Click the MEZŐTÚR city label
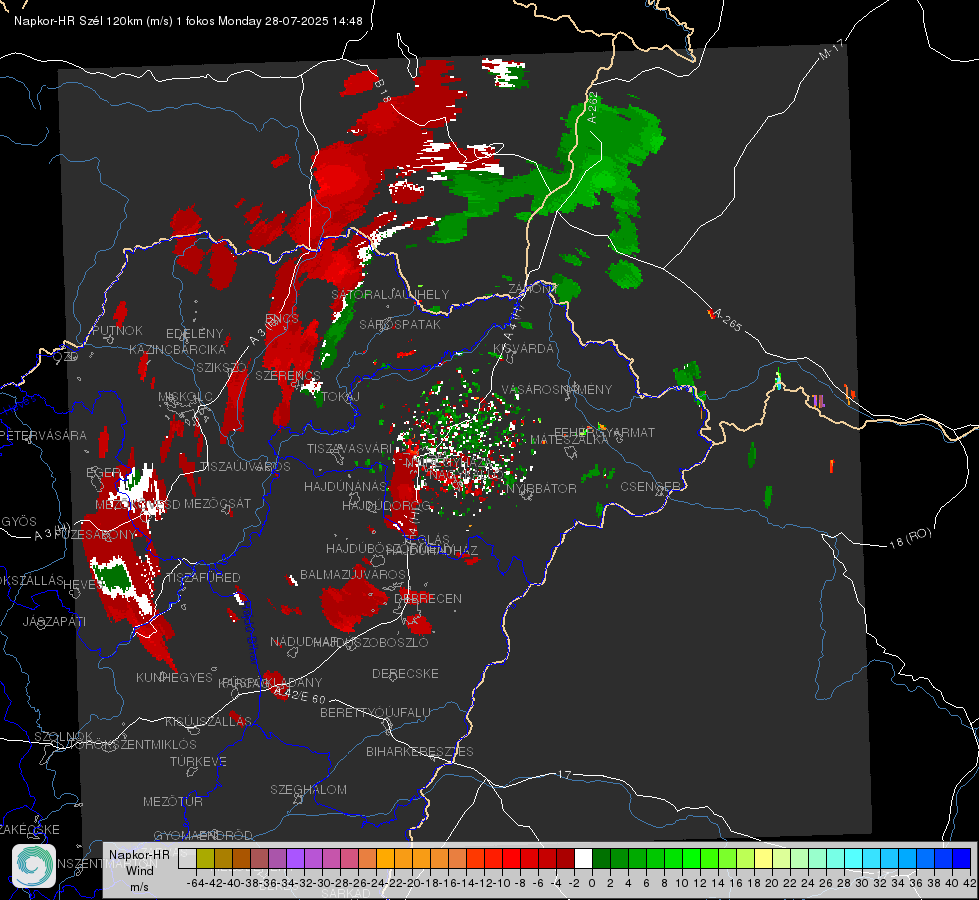This screenshot has height=900, width=979. [x=173, y=802]
